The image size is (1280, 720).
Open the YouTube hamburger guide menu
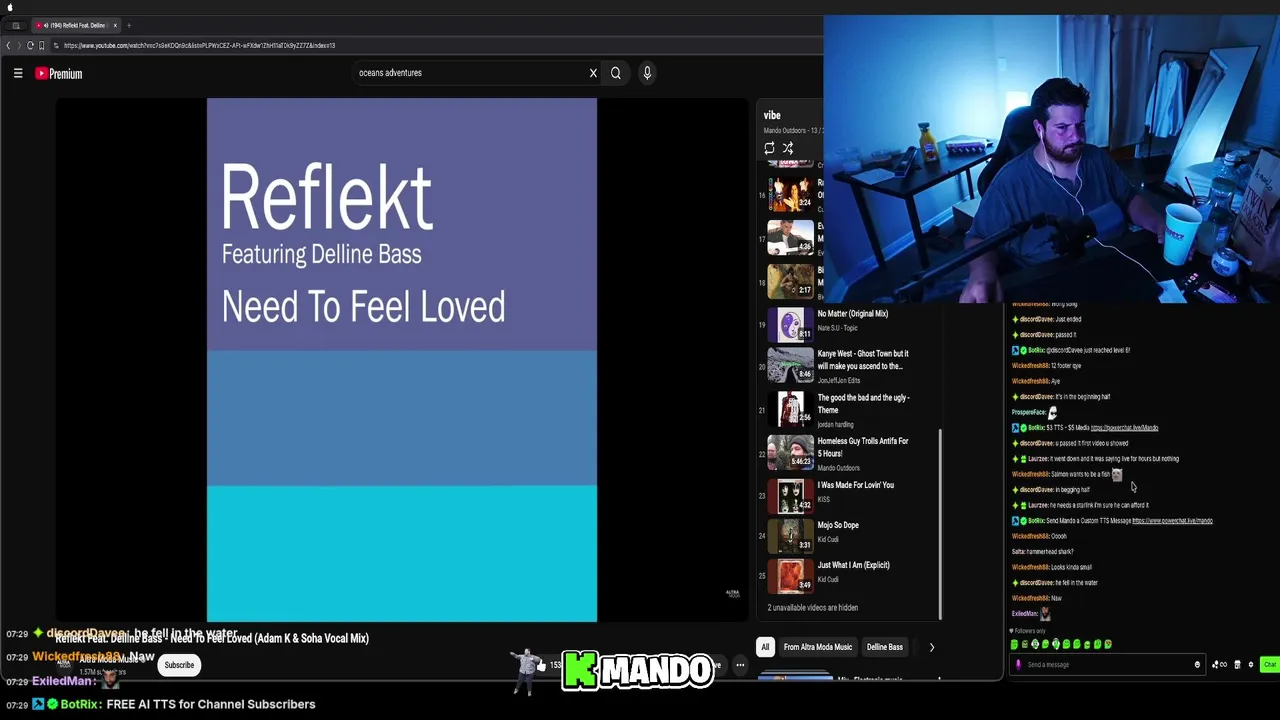coord(18,73)
